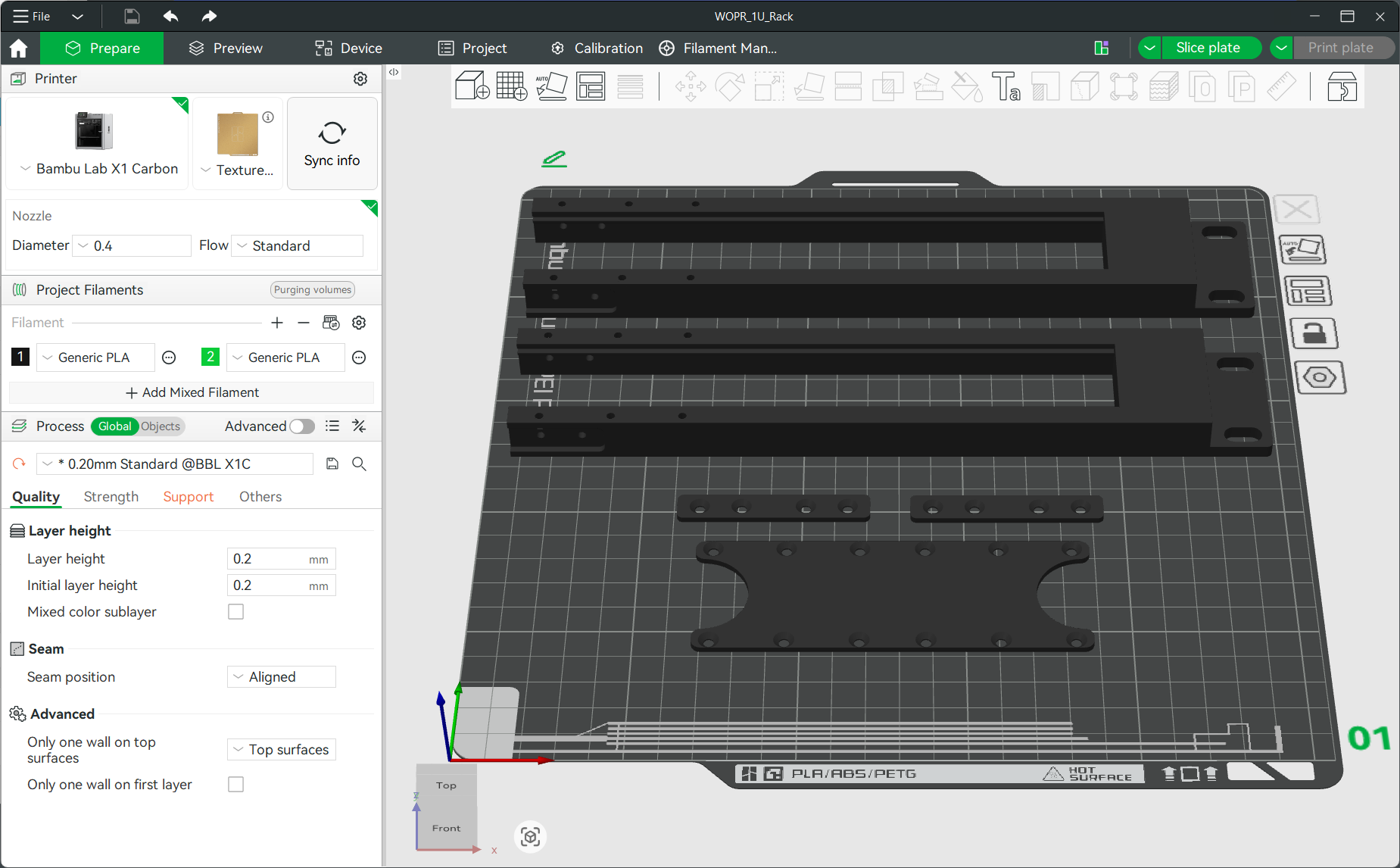
Task: Open the Preview tab
Action: coord(226,48)
